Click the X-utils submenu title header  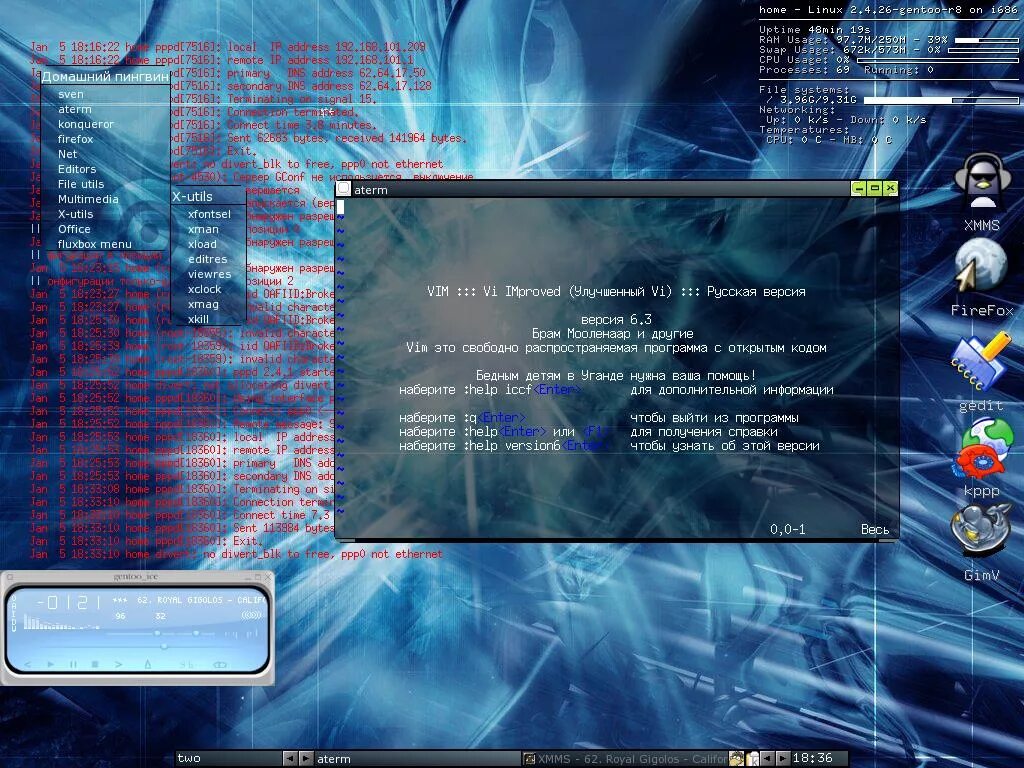point(208,196)
